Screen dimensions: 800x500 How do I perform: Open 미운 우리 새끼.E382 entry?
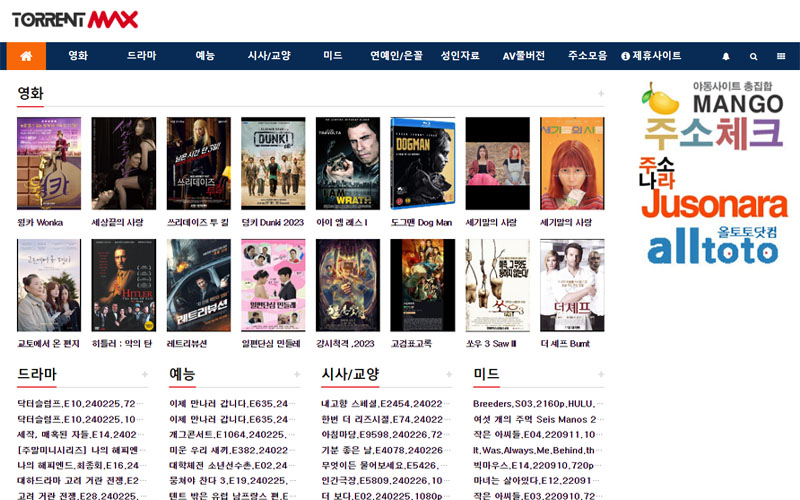[x=232, y=450]
